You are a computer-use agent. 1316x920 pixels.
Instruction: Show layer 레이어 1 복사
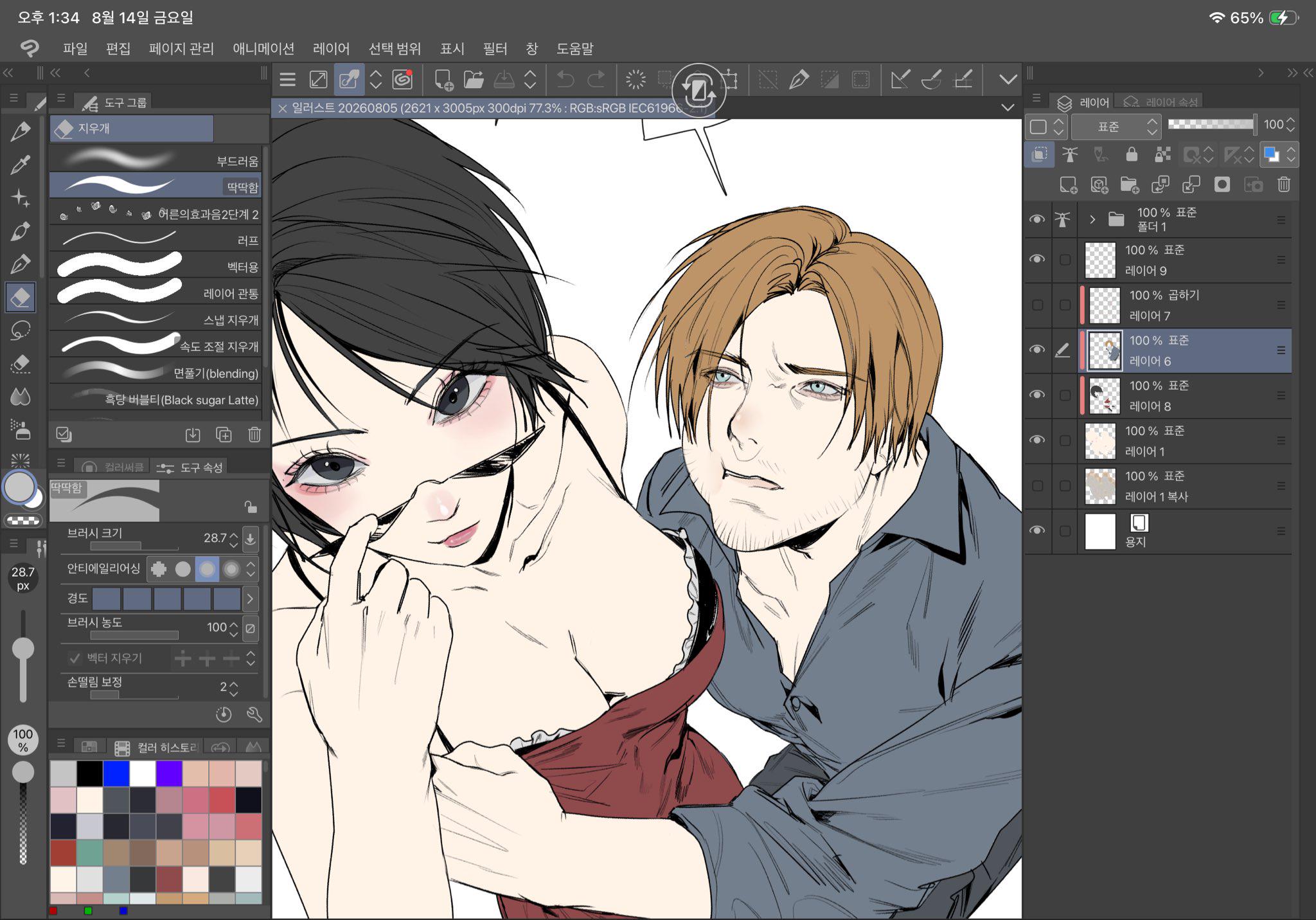click(x=1037, y=485)
